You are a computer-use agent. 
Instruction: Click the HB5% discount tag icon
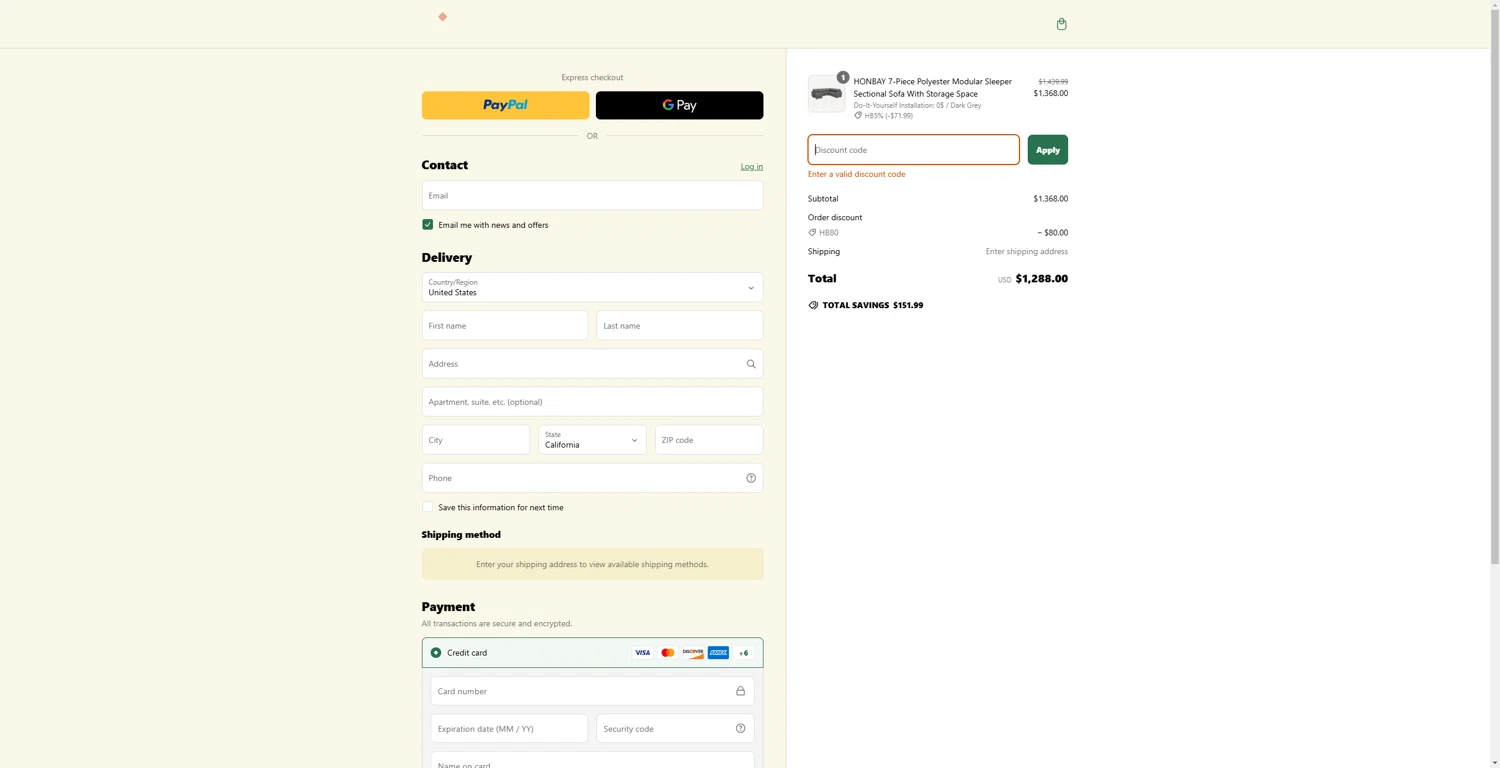click(x=858, y=115)
